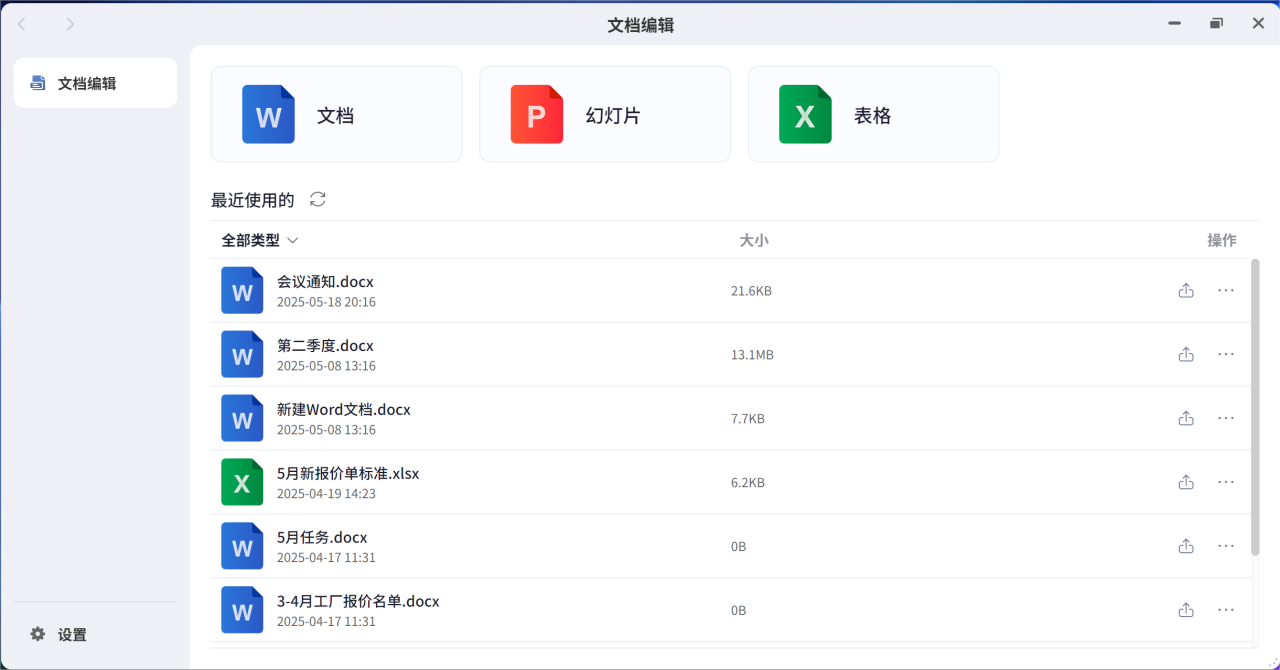Click the green X icon on 表格 card
Image resolution: width=1280 pixels, height=670 pixels.
[805, 114]
